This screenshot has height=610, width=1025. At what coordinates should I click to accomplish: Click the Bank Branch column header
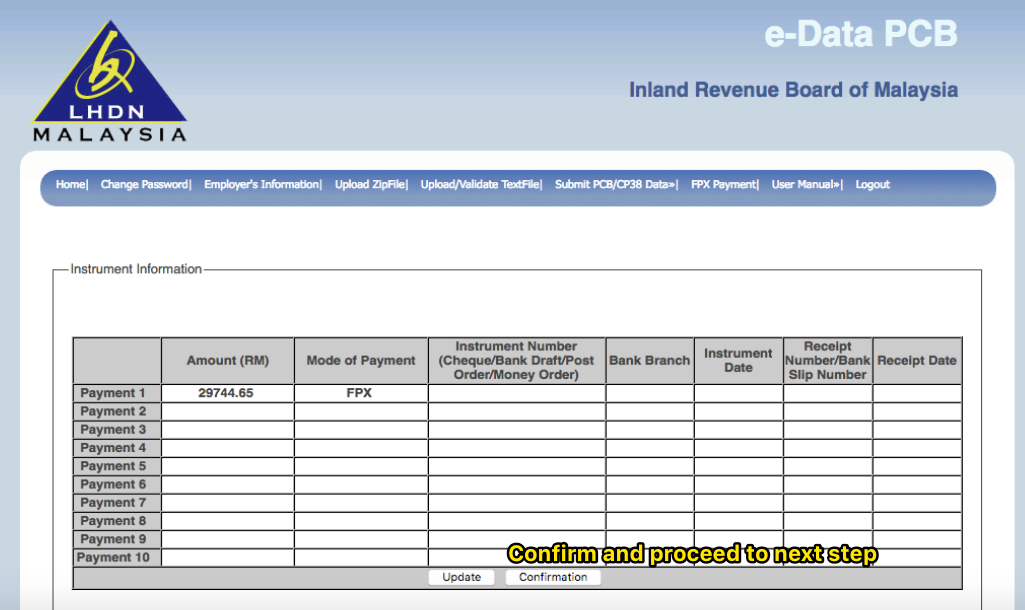(650, 360)
